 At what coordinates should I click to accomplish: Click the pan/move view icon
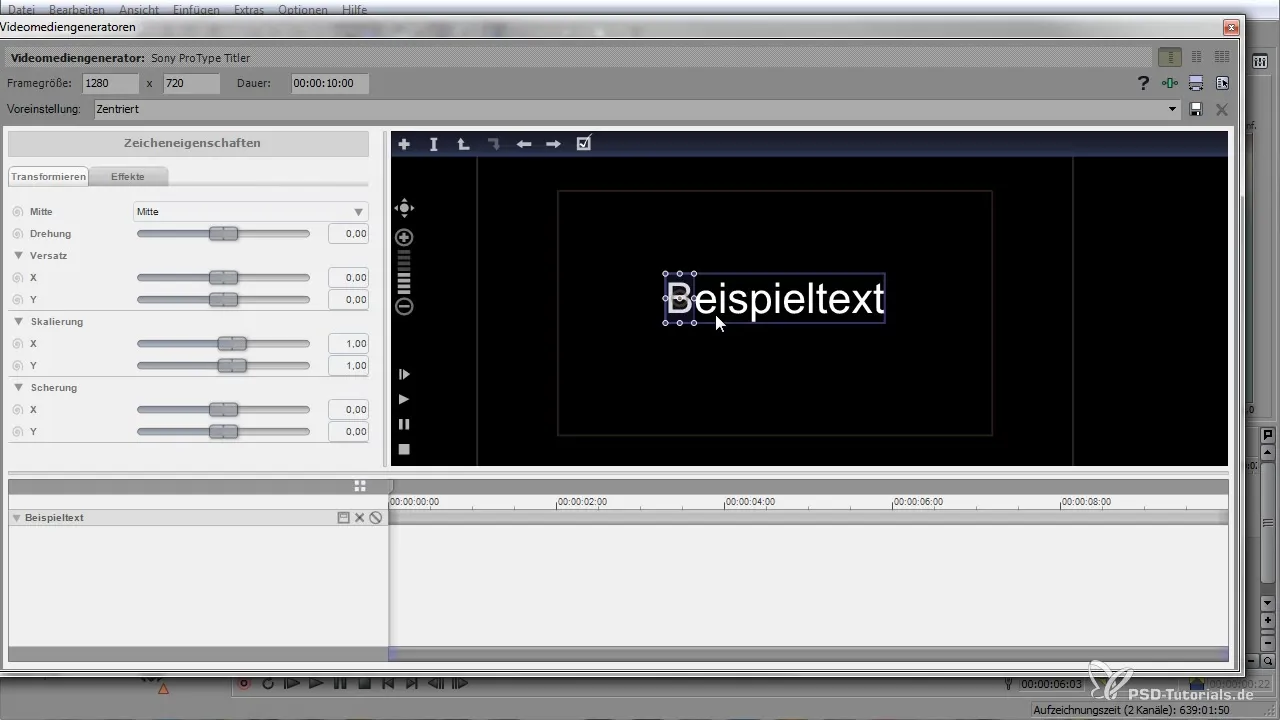(x=404, y=208)
